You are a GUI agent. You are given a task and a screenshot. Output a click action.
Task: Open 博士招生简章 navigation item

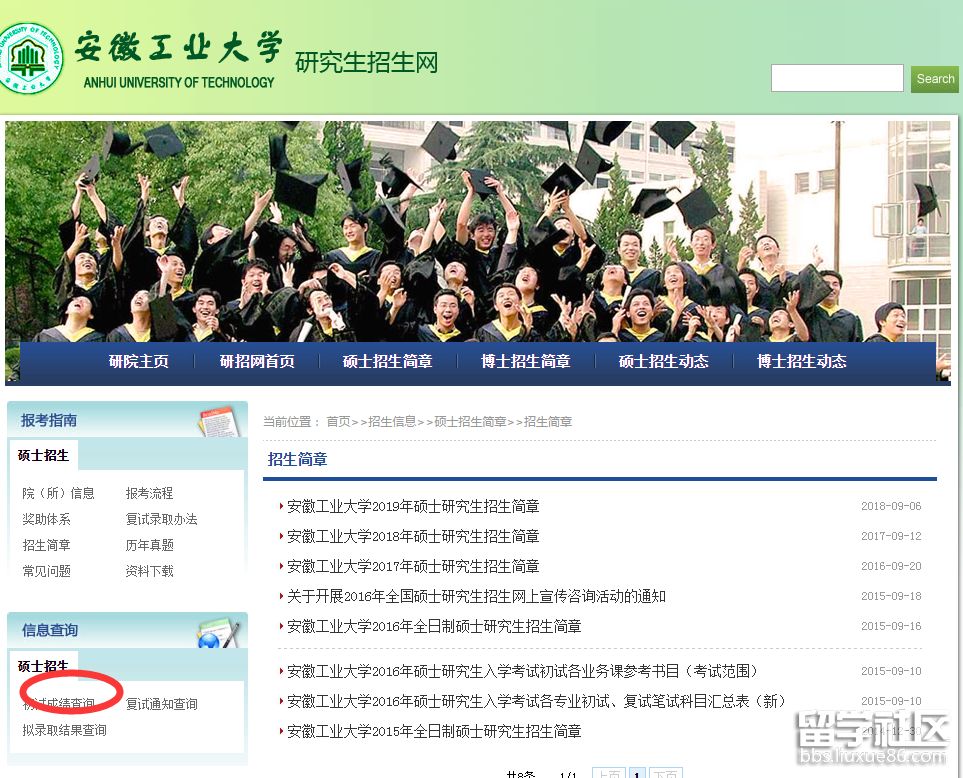point(525,362)
